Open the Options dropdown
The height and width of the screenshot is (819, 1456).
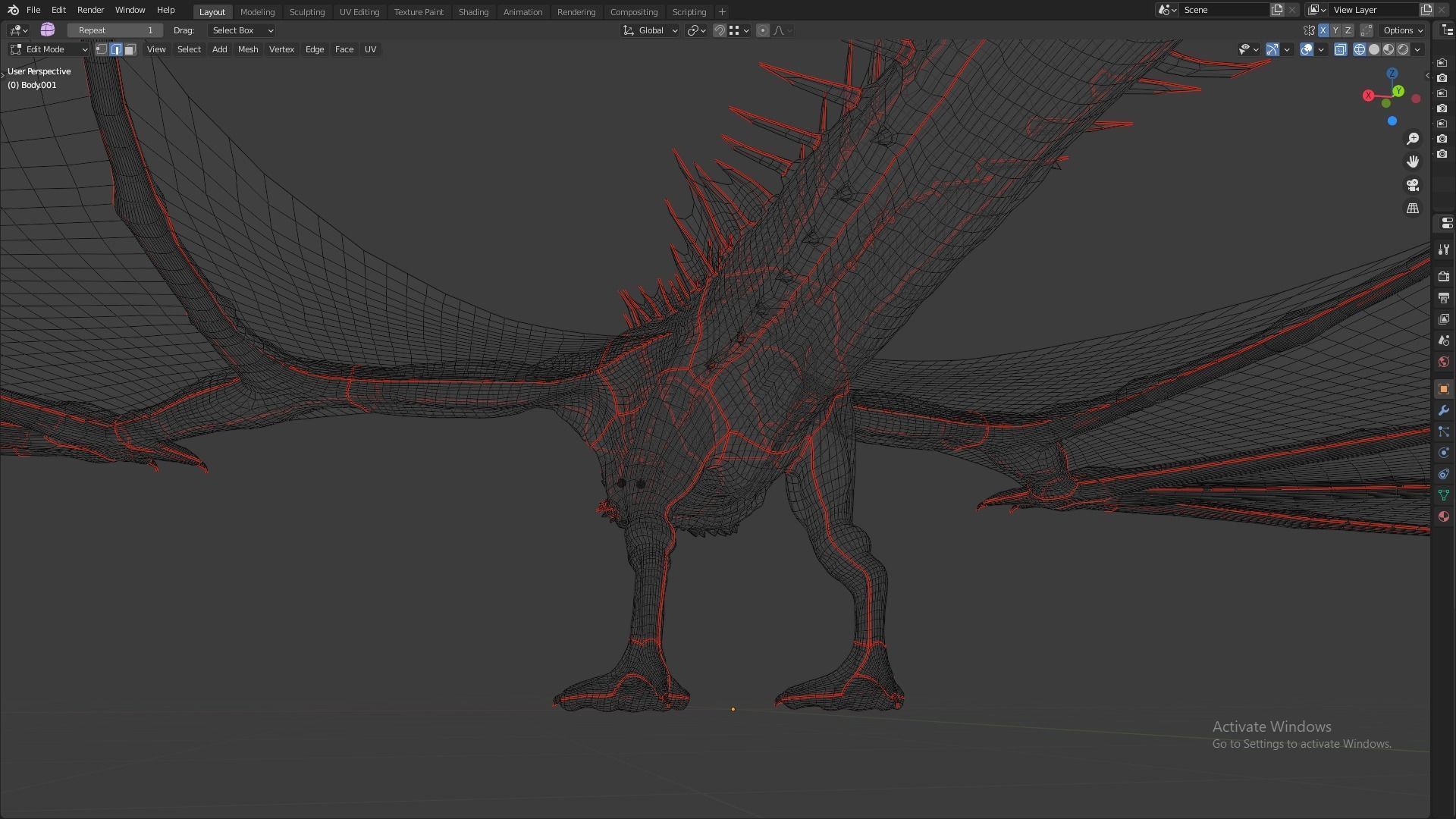point(1402,30)
